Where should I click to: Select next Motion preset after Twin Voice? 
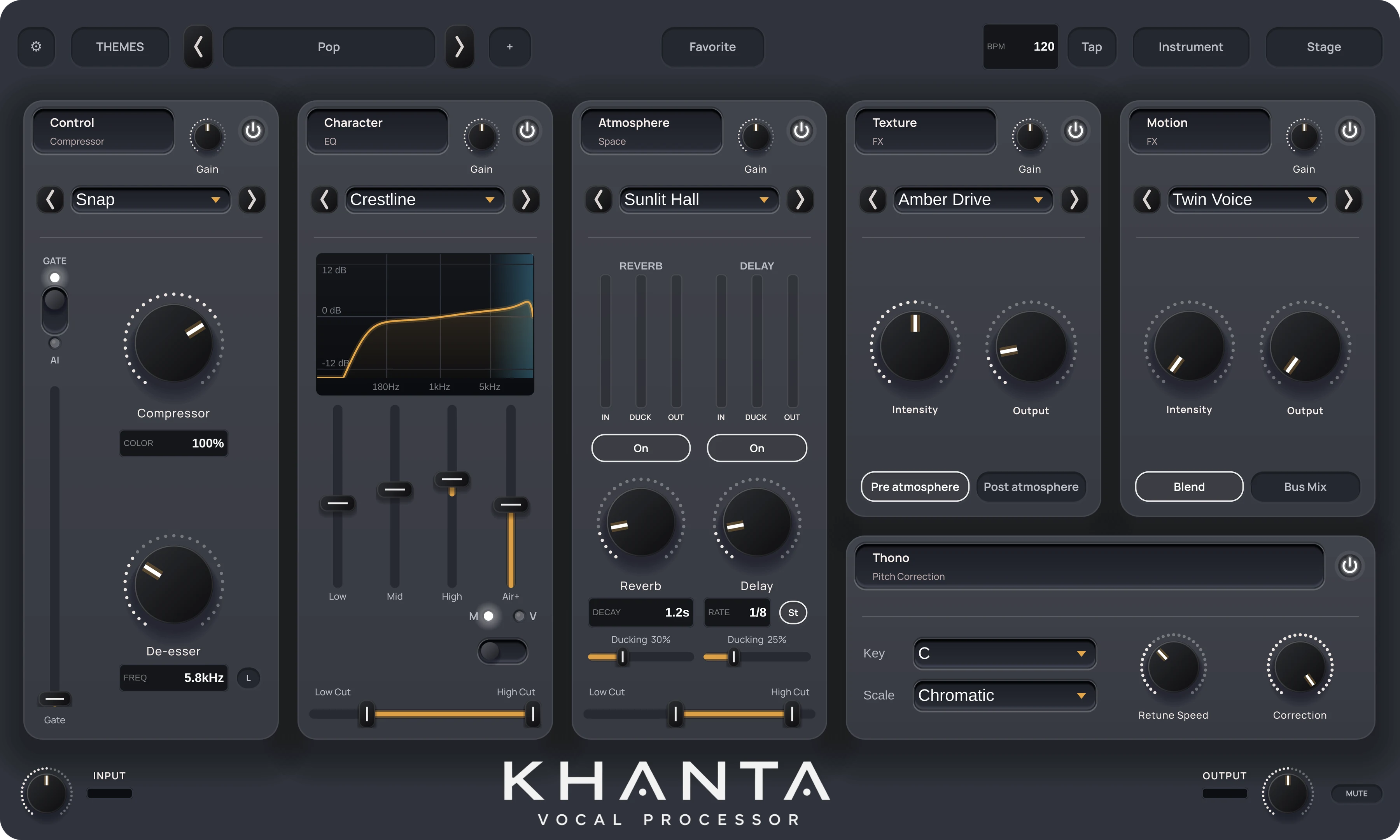tap(1349, 199)
